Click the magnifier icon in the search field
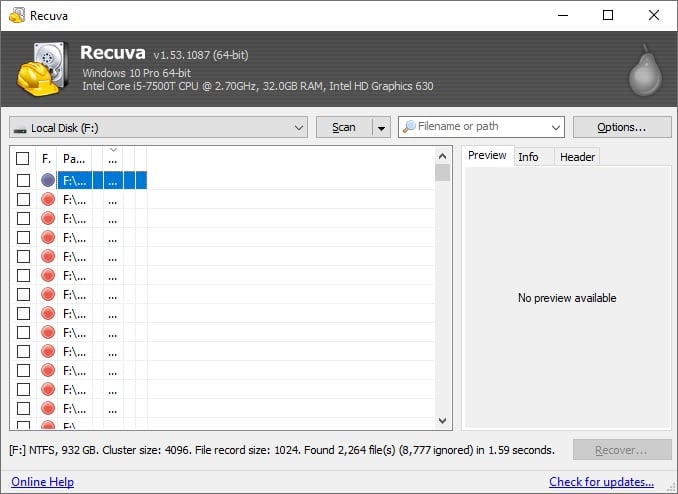Image resolution: width=678 pixels, height=494 pixels. [409, 127]
